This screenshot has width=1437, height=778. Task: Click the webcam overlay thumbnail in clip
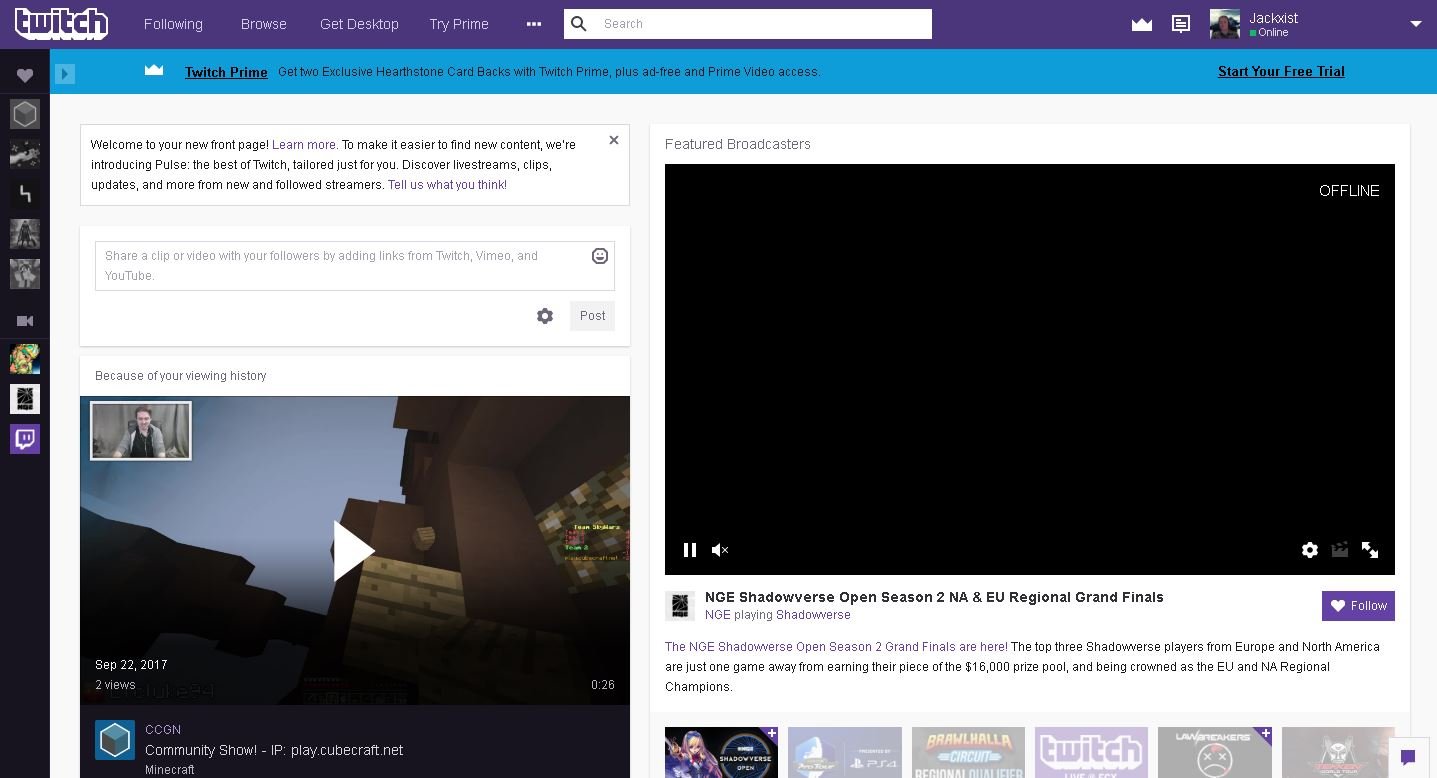pos(141,431)
